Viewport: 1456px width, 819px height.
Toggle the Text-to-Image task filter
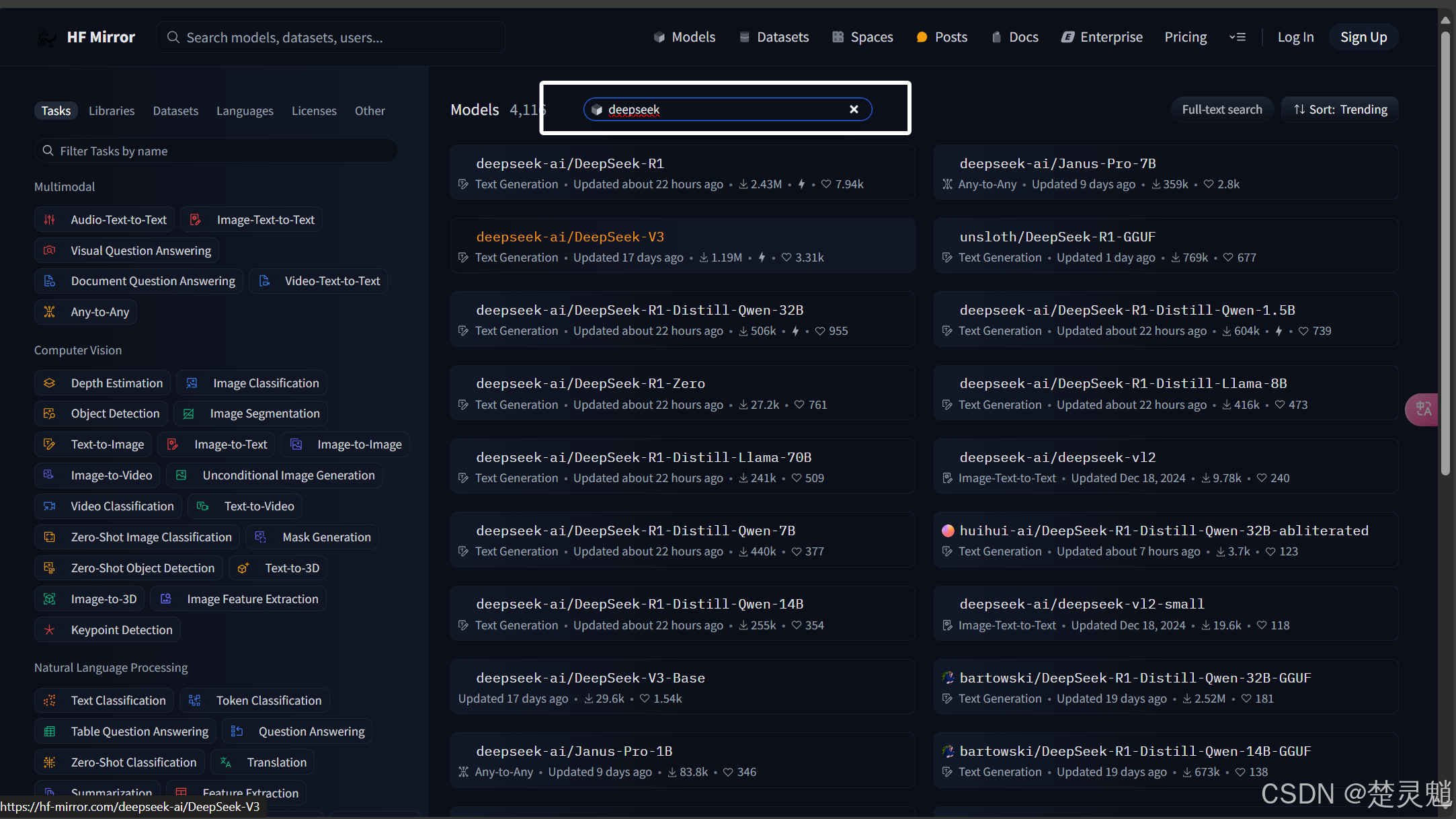click(95, 444)
